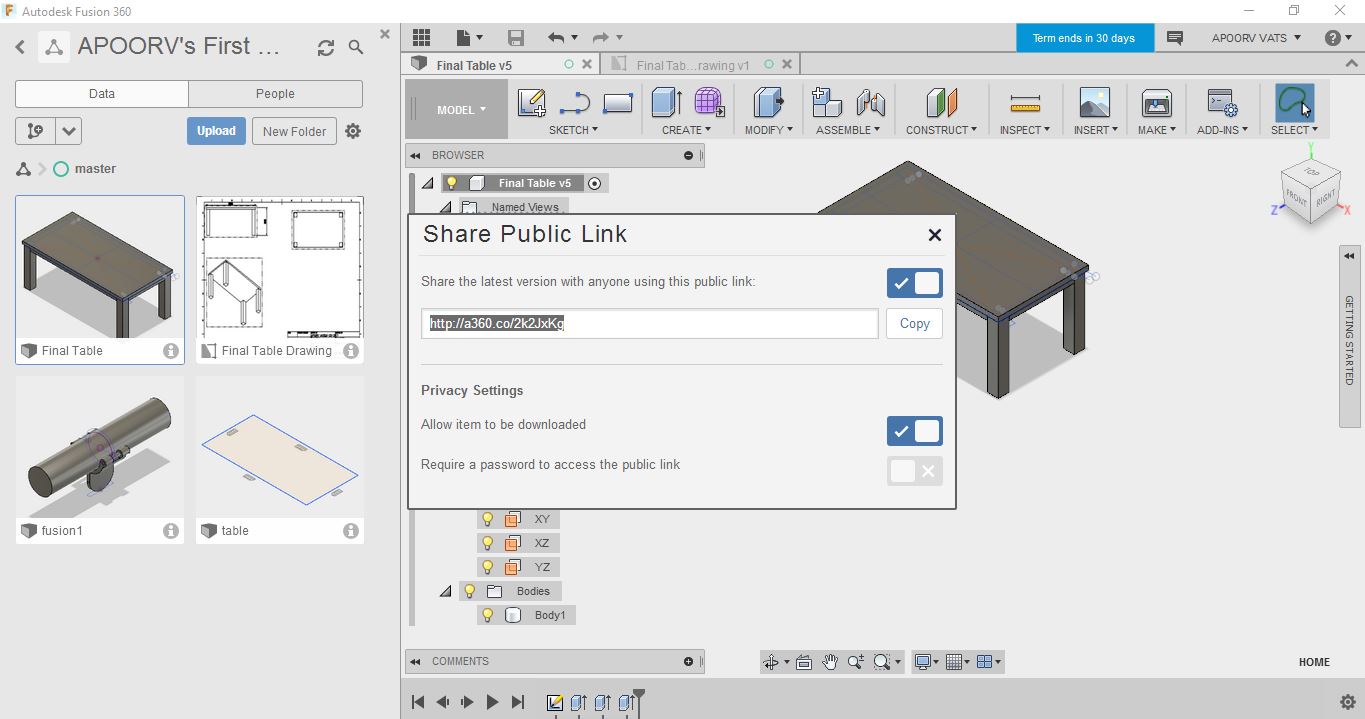The width and height of the screenshot is (1365, 719).
Task: Open the CREATE dropdown menu
Action: (x=686, y=130)
